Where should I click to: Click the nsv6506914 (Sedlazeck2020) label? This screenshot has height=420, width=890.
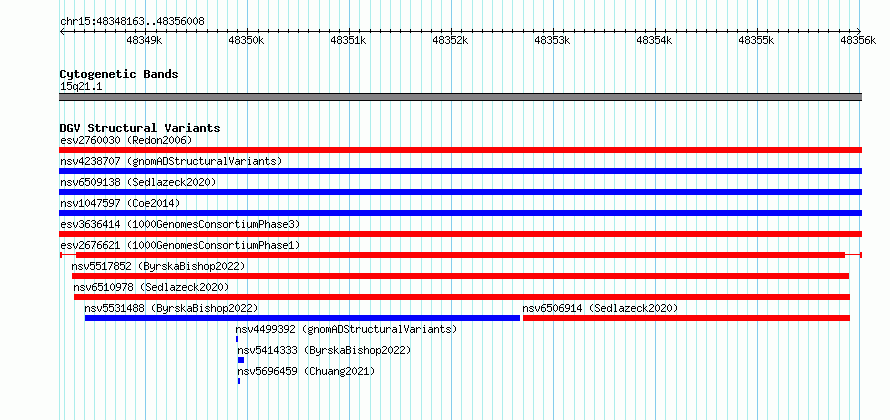601,308
